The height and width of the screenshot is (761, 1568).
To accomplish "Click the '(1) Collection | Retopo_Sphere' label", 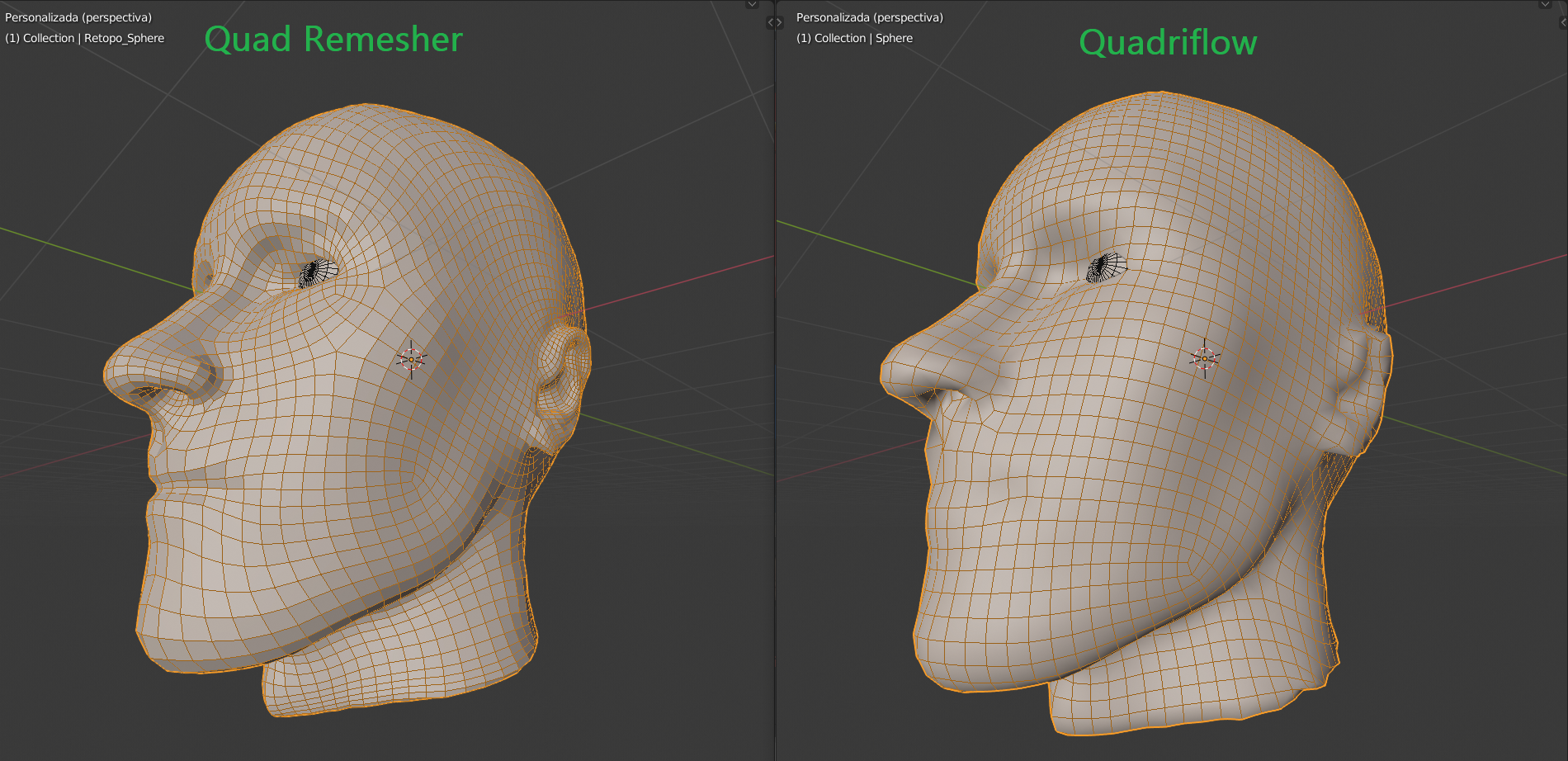I will click(85, 38).
